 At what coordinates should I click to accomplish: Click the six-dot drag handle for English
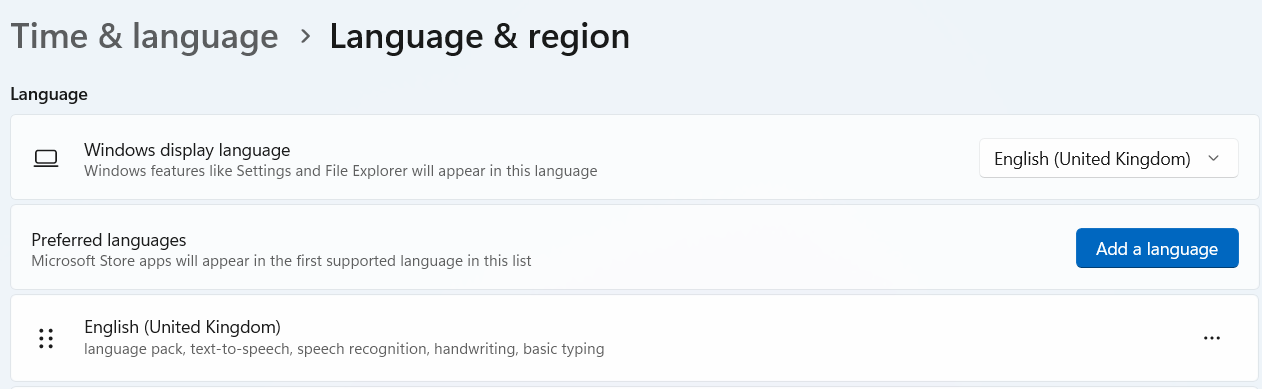(45, 338)
